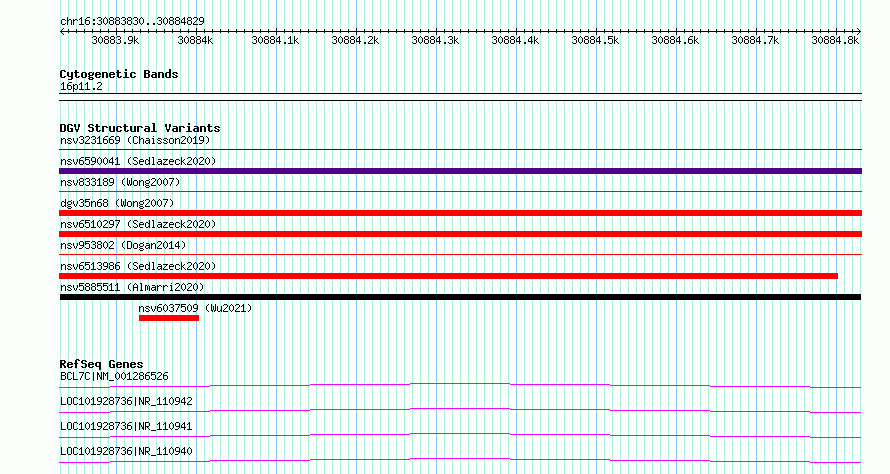Click the short red bar under nsv6037509
Screen dimensions: 890x474
[x=169, y=318]
